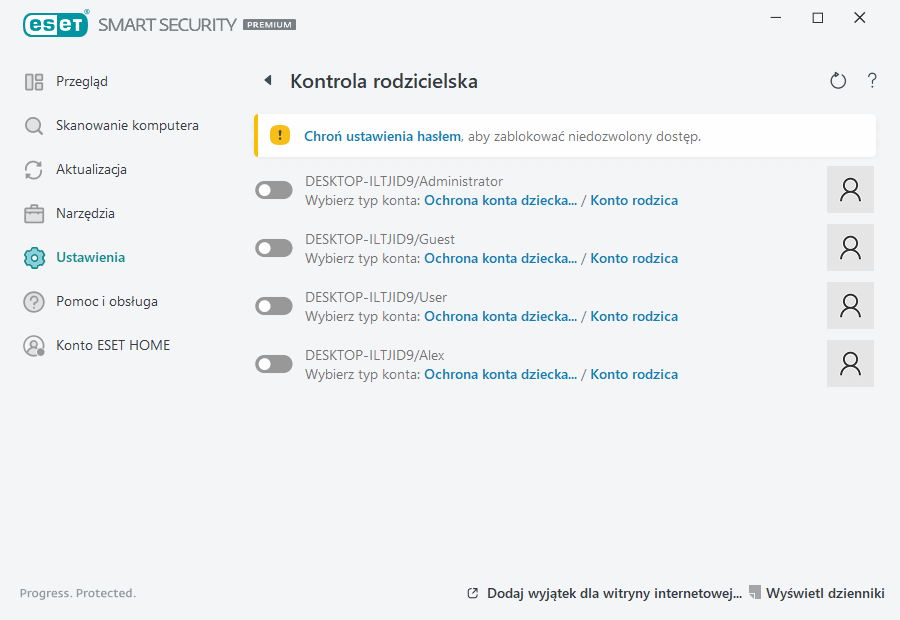Open Wyświetl dzienniki at the bottom
This screenshot has height=620, width=900.
824,593
